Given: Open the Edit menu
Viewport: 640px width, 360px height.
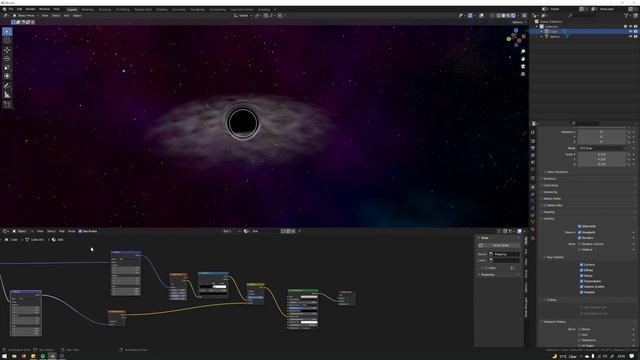Looking at the screenshot, I should point(19,9).
